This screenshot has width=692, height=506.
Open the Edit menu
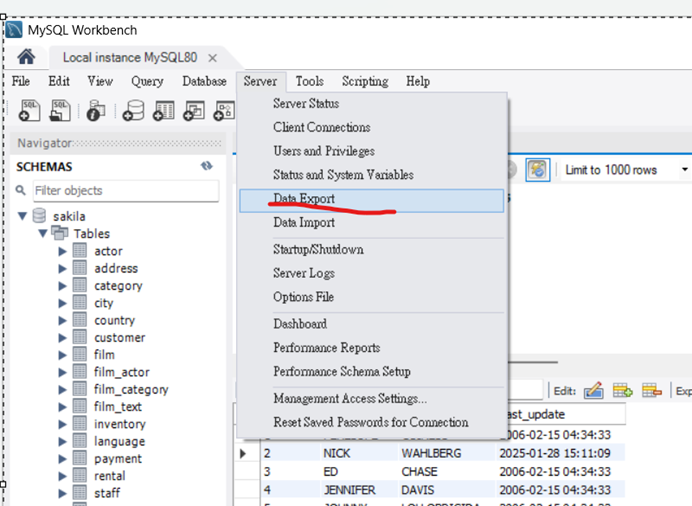pos(59,81)
